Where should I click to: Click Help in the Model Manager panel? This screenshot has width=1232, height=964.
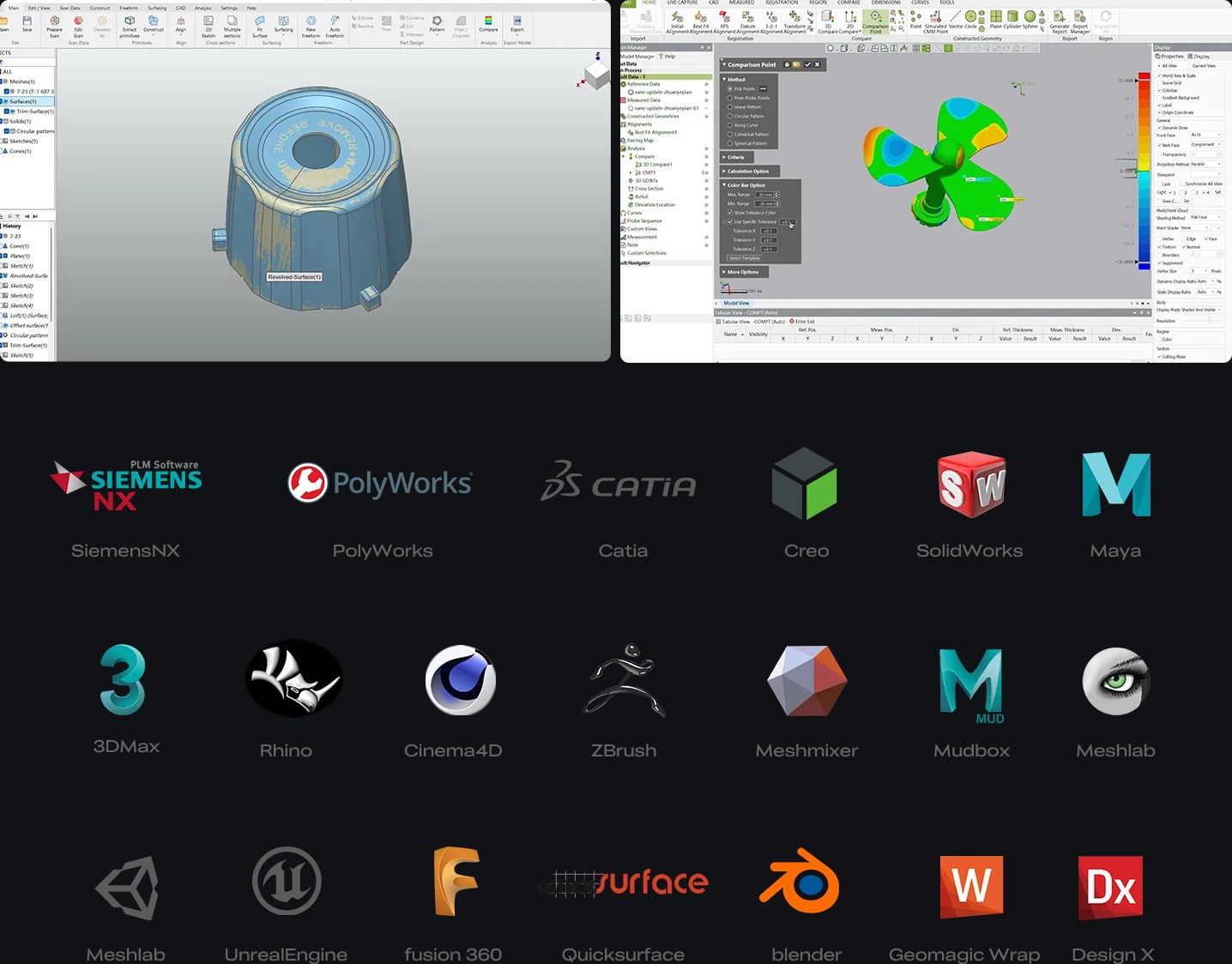[x=669, y=57]
